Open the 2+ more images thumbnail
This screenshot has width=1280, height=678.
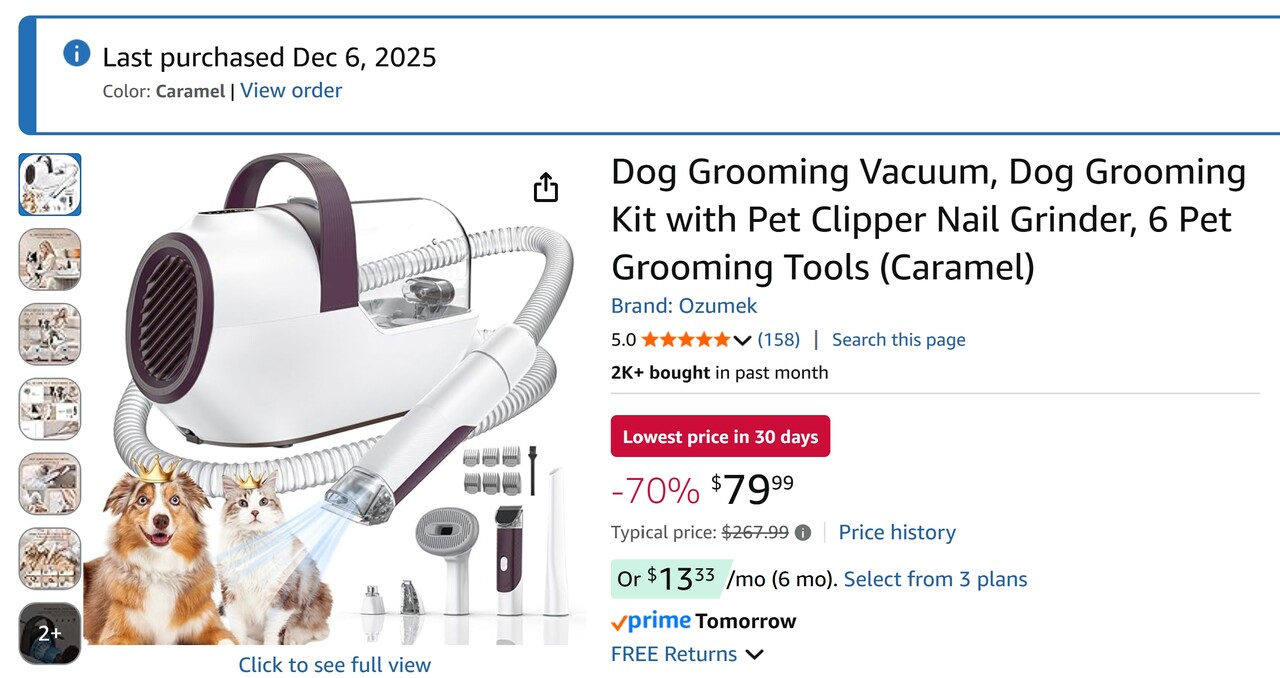(x=50, y=633)
